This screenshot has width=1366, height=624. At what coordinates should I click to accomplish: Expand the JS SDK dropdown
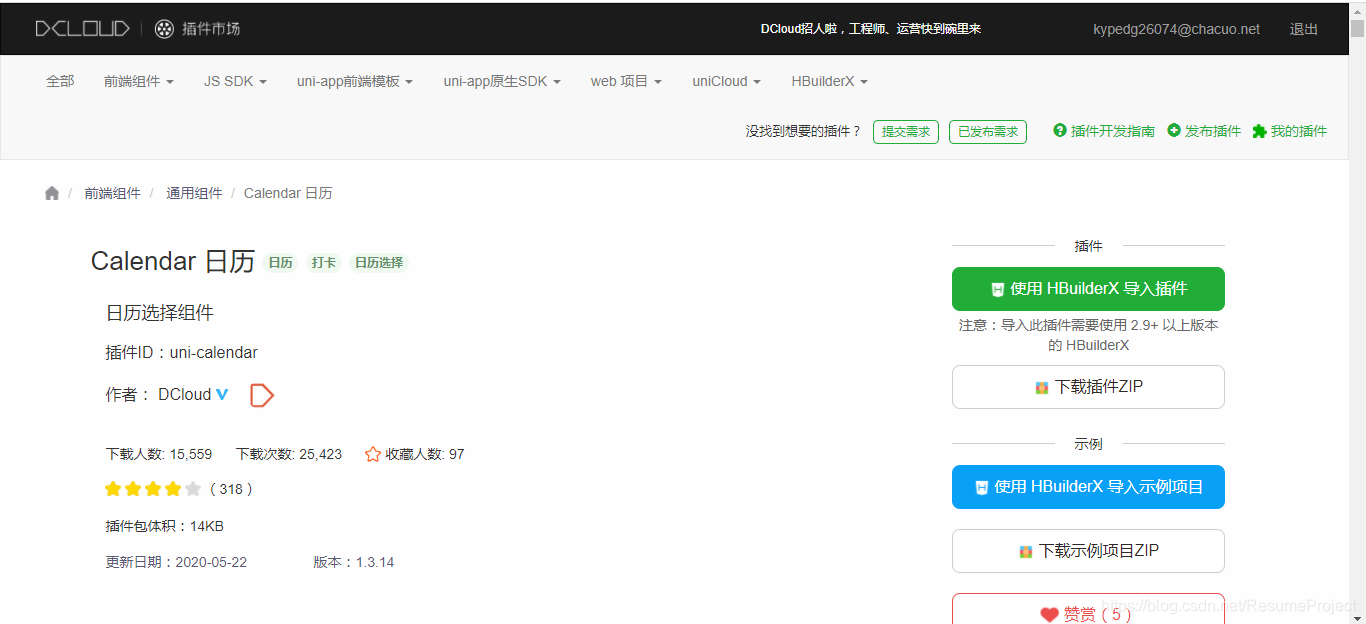click(235, 81)
